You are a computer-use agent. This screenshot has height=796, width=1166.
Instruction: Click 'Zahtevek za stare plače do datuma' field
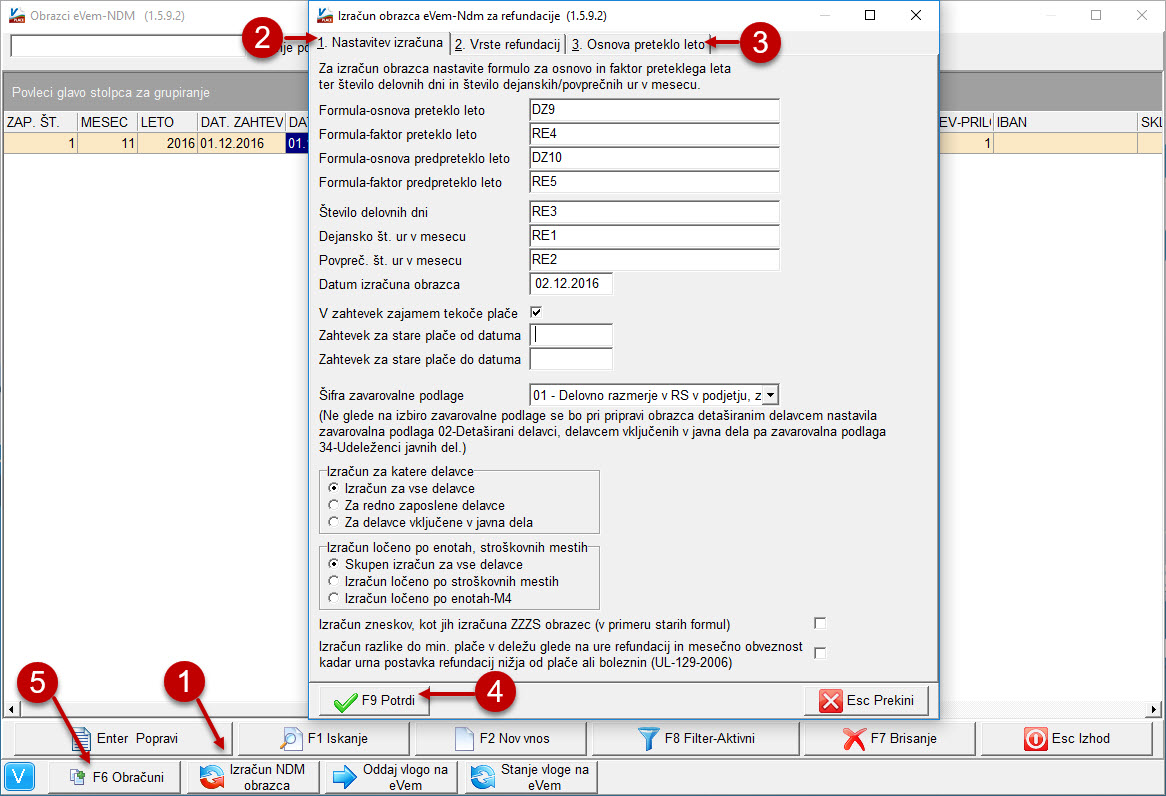click(x=571, y=359)
